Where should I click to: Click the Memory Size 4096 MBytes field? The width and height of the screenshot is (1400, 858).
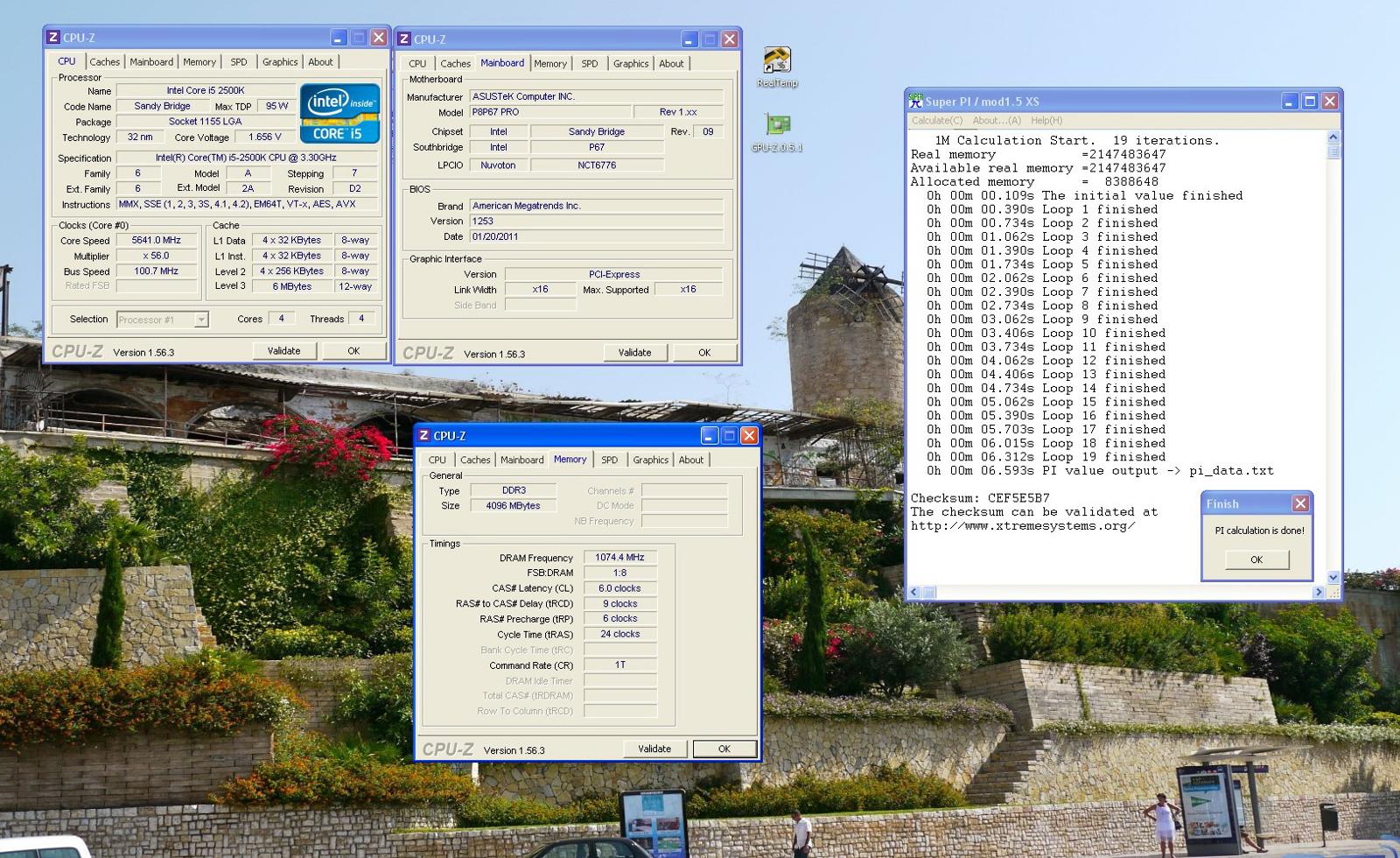click(x=513, y=506)
